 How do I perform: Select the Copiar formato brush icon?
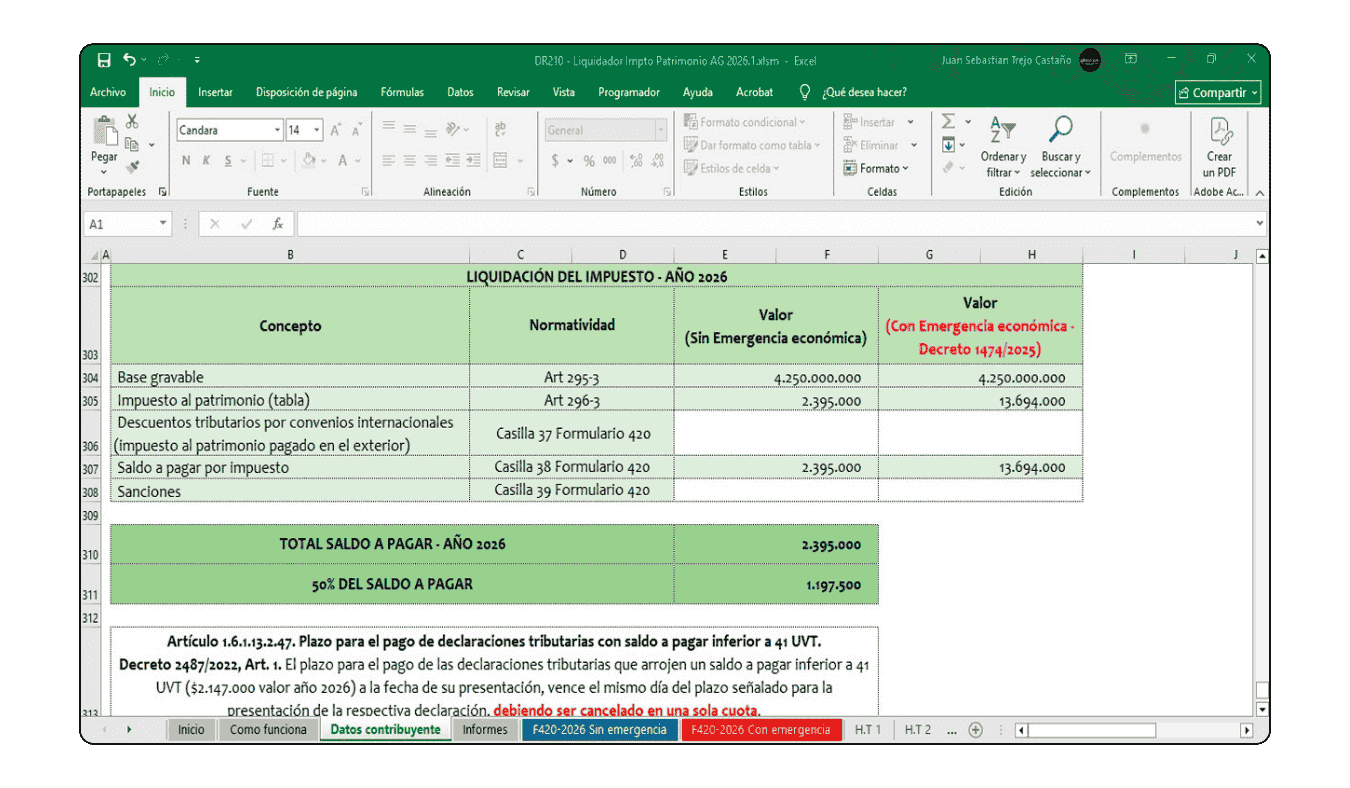(x=133, y=165)
